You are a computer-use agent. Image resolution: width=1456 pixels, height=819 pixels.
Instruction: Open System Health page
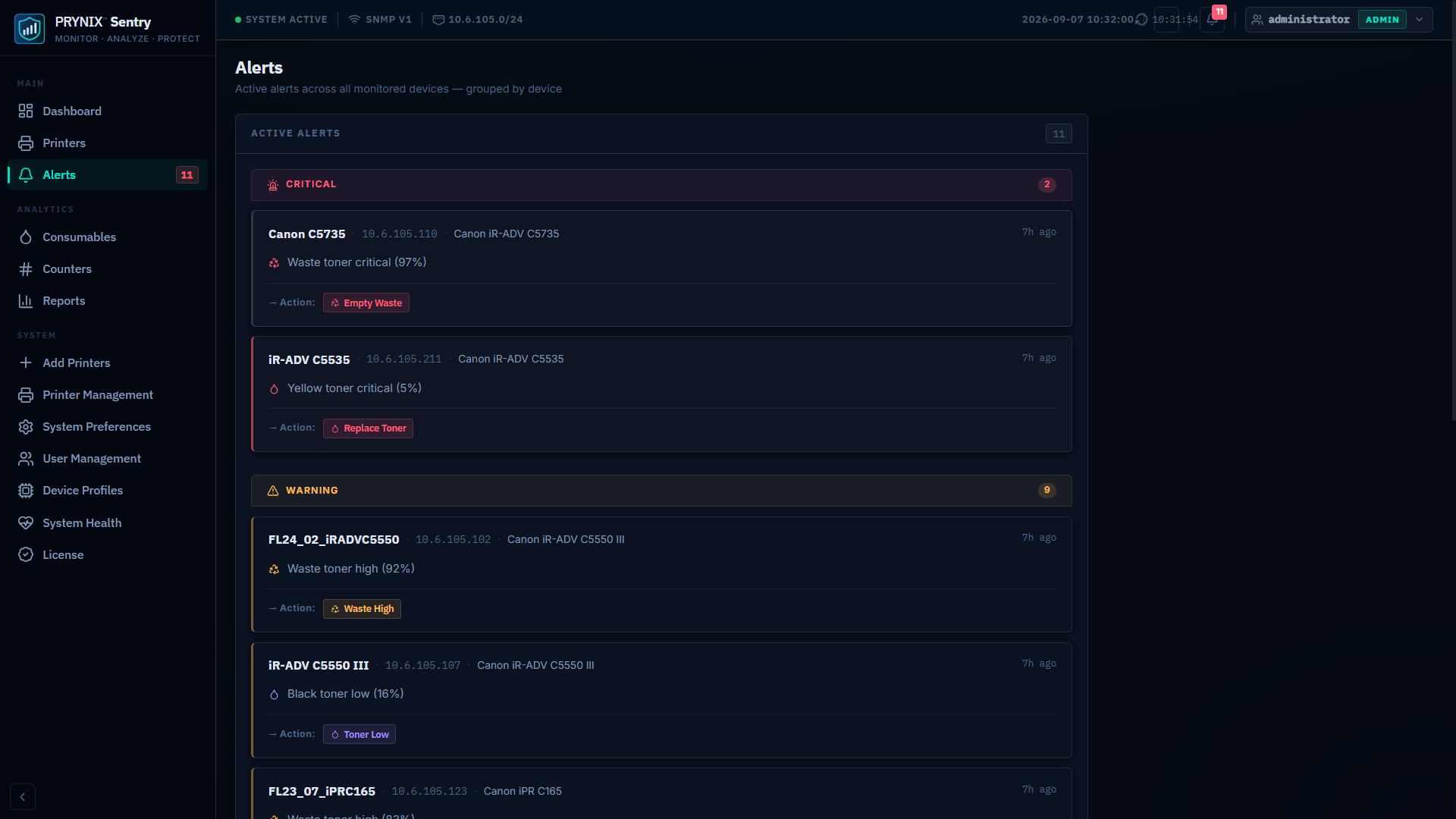click(108, 522)
